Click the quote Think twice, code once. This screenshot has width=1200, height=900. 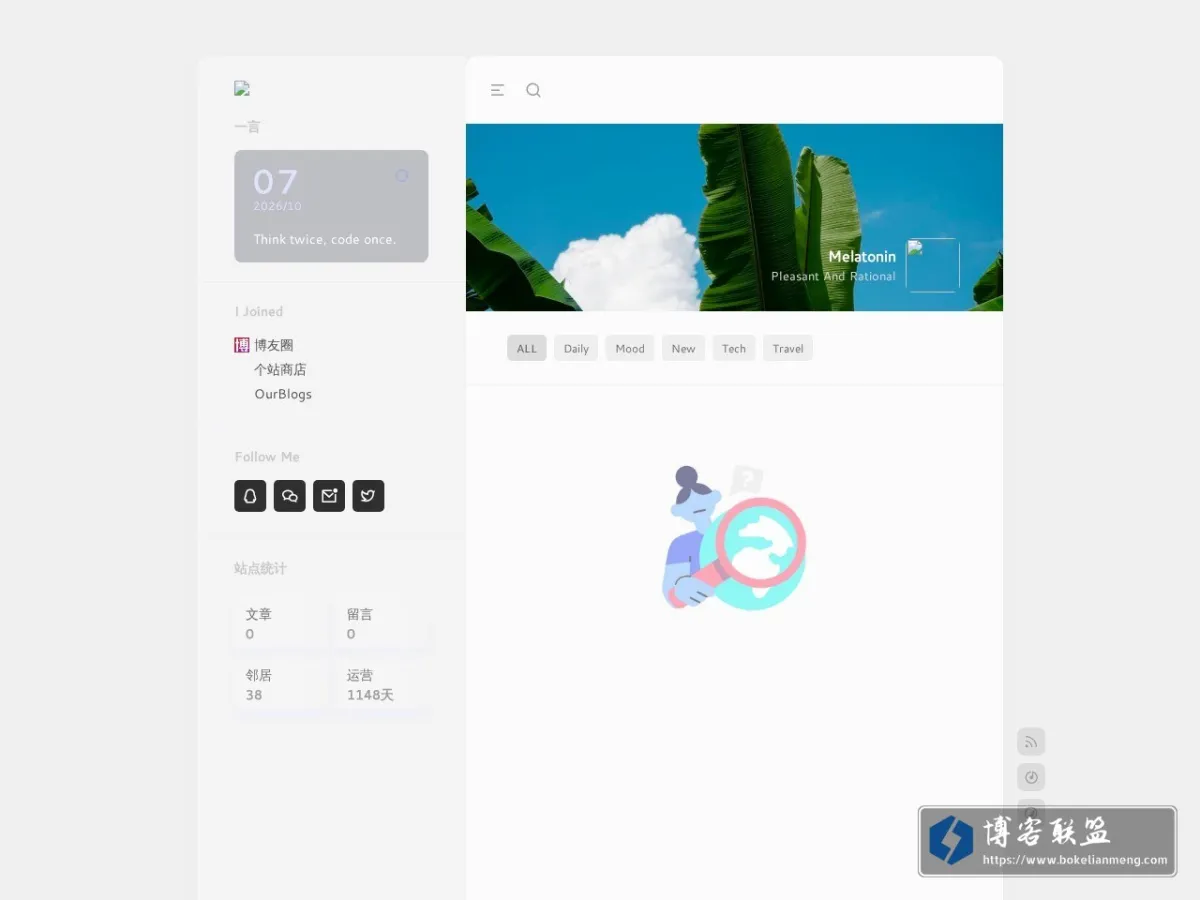click(325, 240)
